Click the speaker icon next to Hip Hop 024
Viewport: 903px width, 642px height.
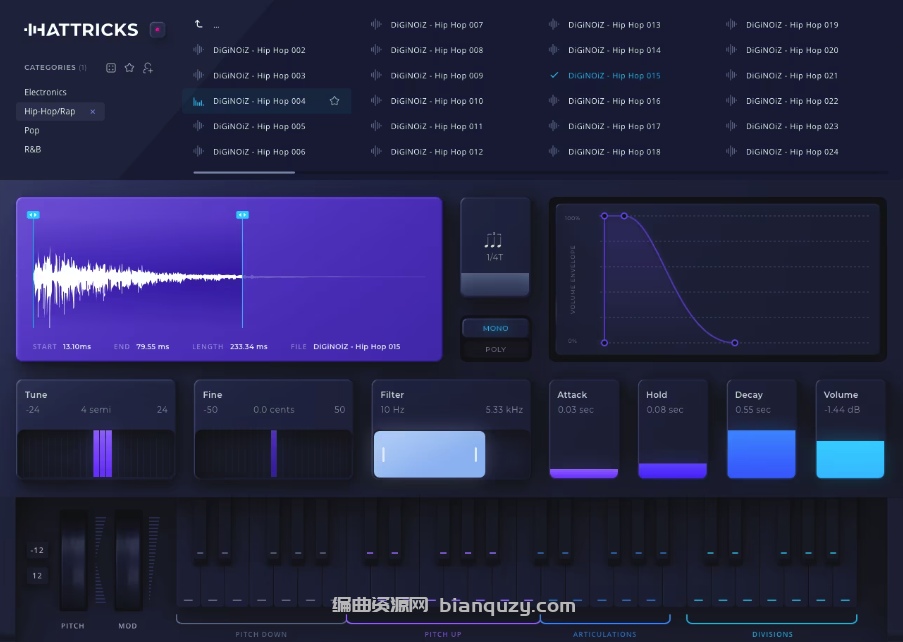click(x=733, y=151)
